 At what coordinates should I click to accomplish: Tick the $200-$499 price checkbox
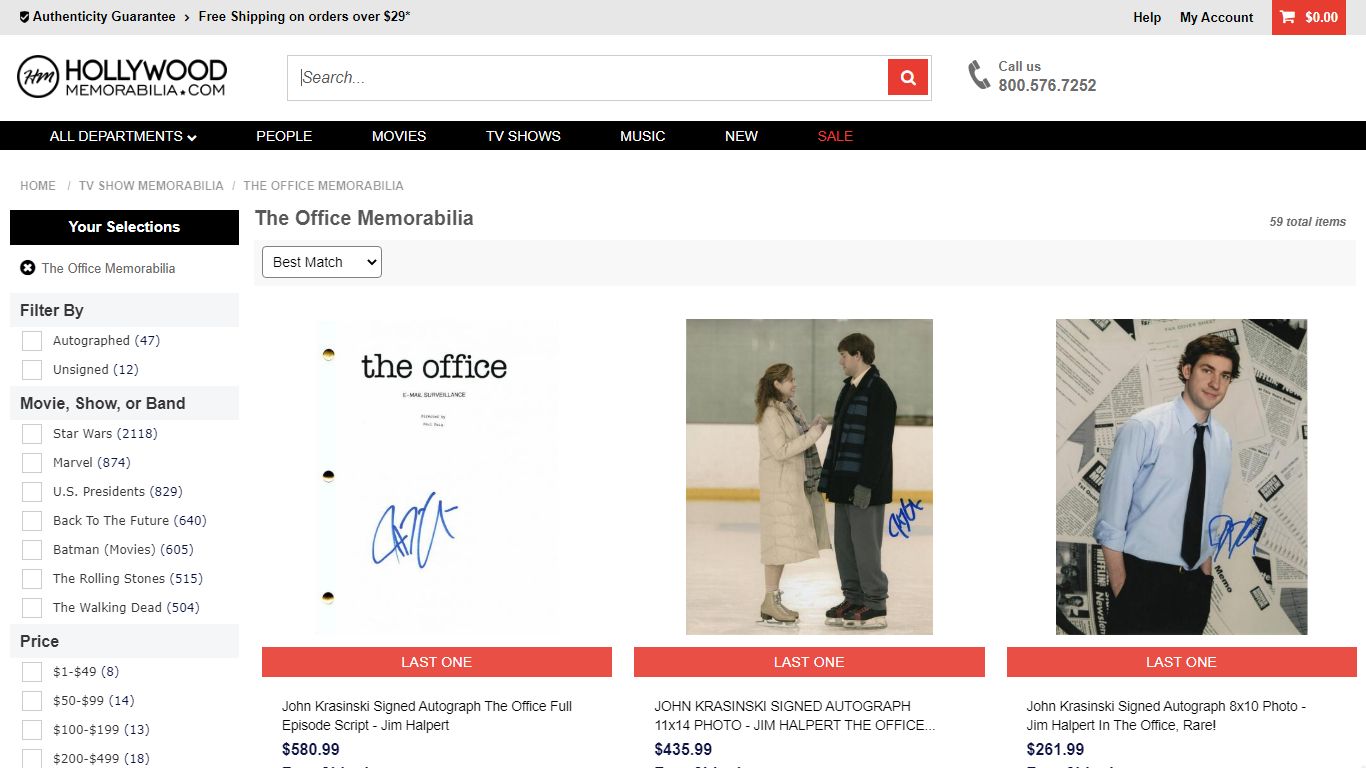tap(32, 759)
